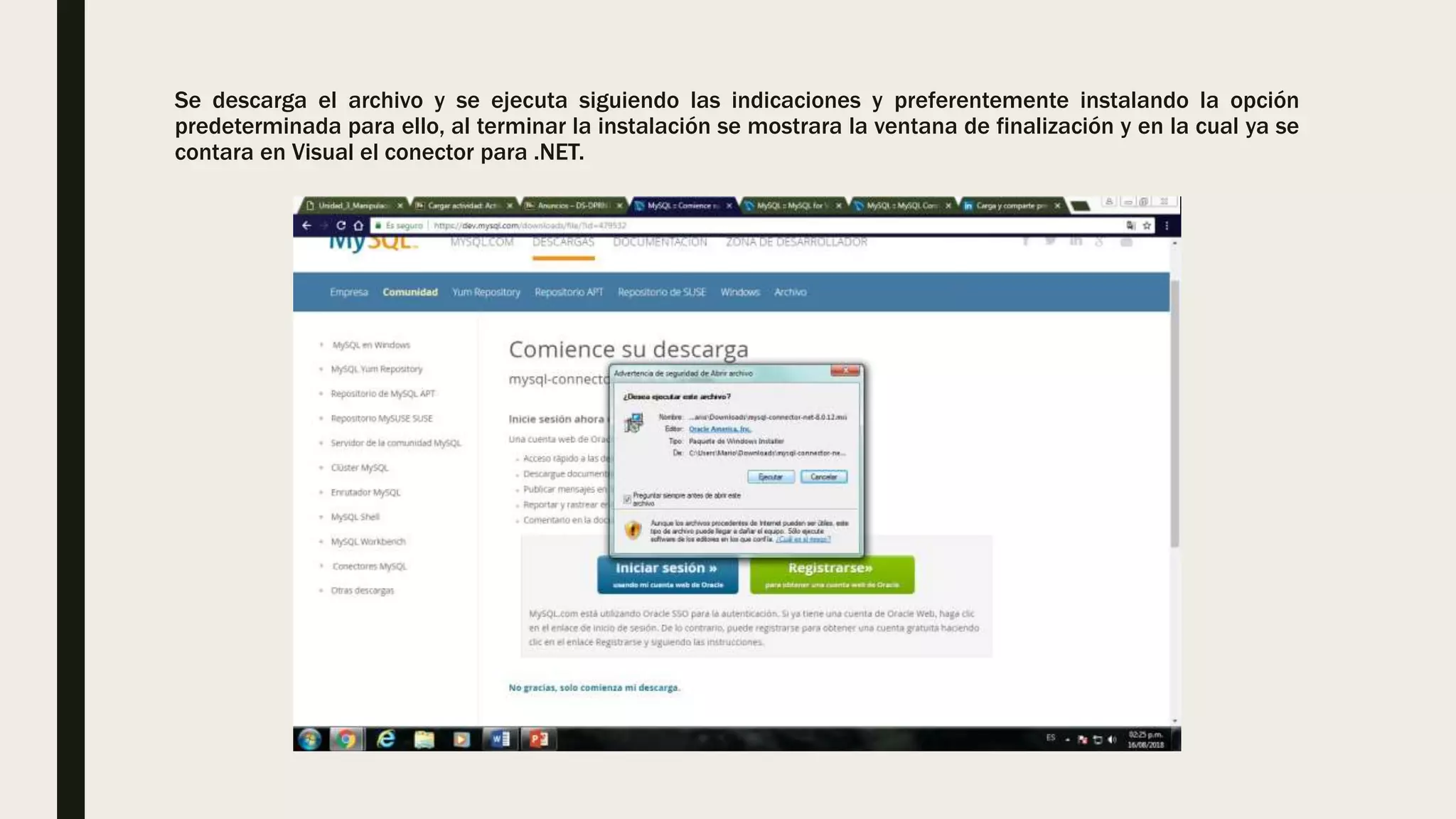Open Repositorio de MySQL APT sidebar link
Screen dimensions: 1456x819
point(383,394)
